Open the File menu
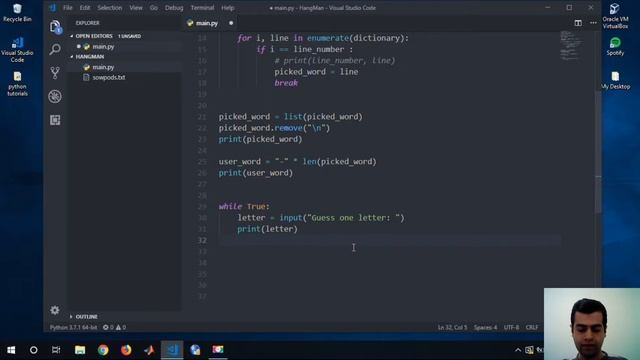Screen dimensions: 640x360 point(68,8)
